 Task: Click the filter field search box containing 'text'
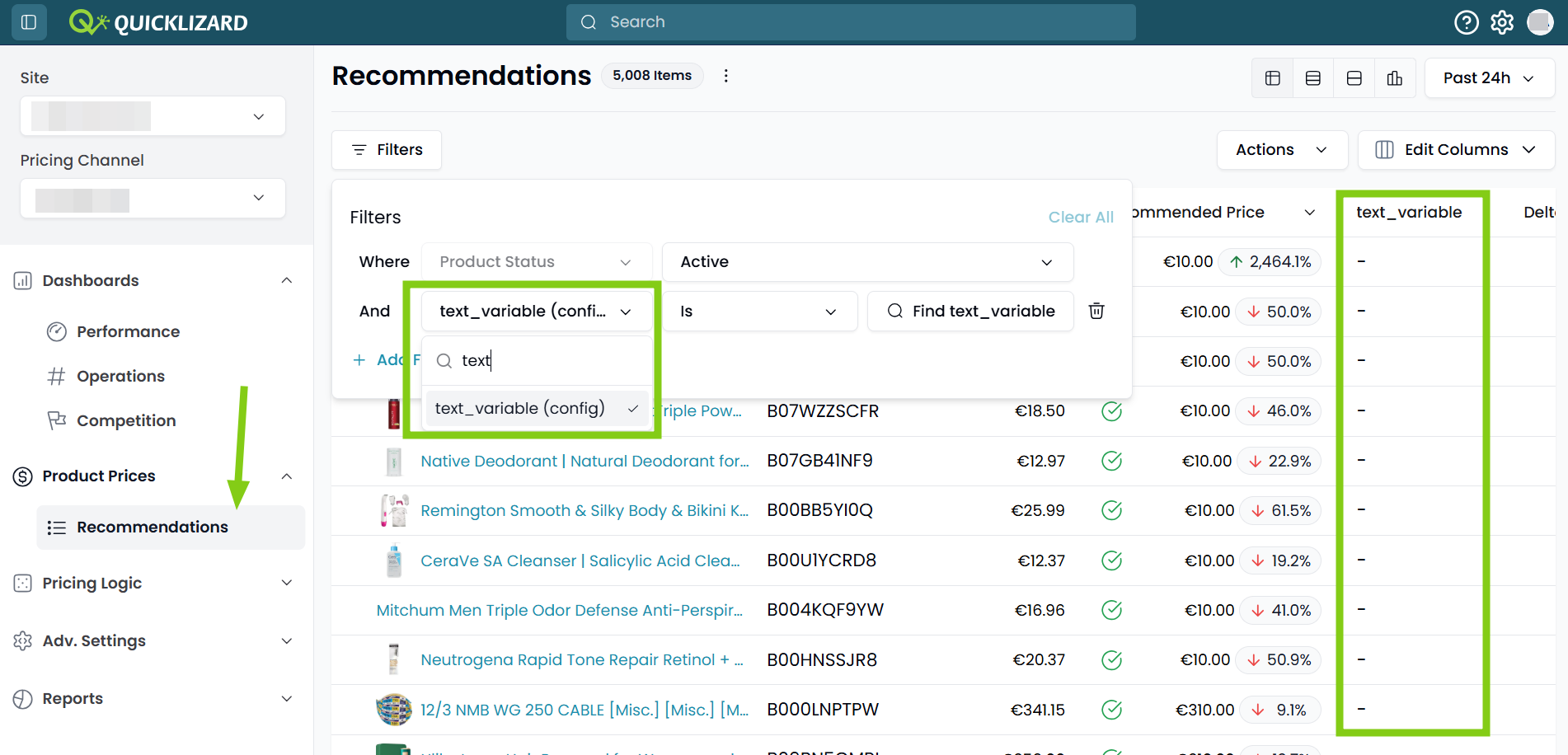point(537,361)
